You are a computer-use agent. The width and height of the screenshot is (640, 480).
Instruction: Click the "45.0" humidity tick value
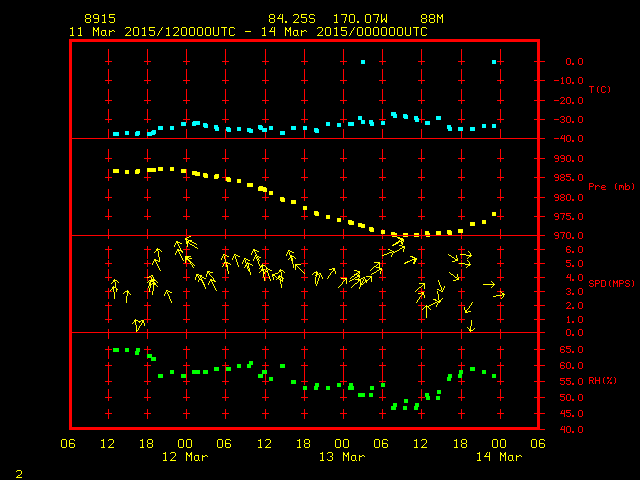click(571, 413)
